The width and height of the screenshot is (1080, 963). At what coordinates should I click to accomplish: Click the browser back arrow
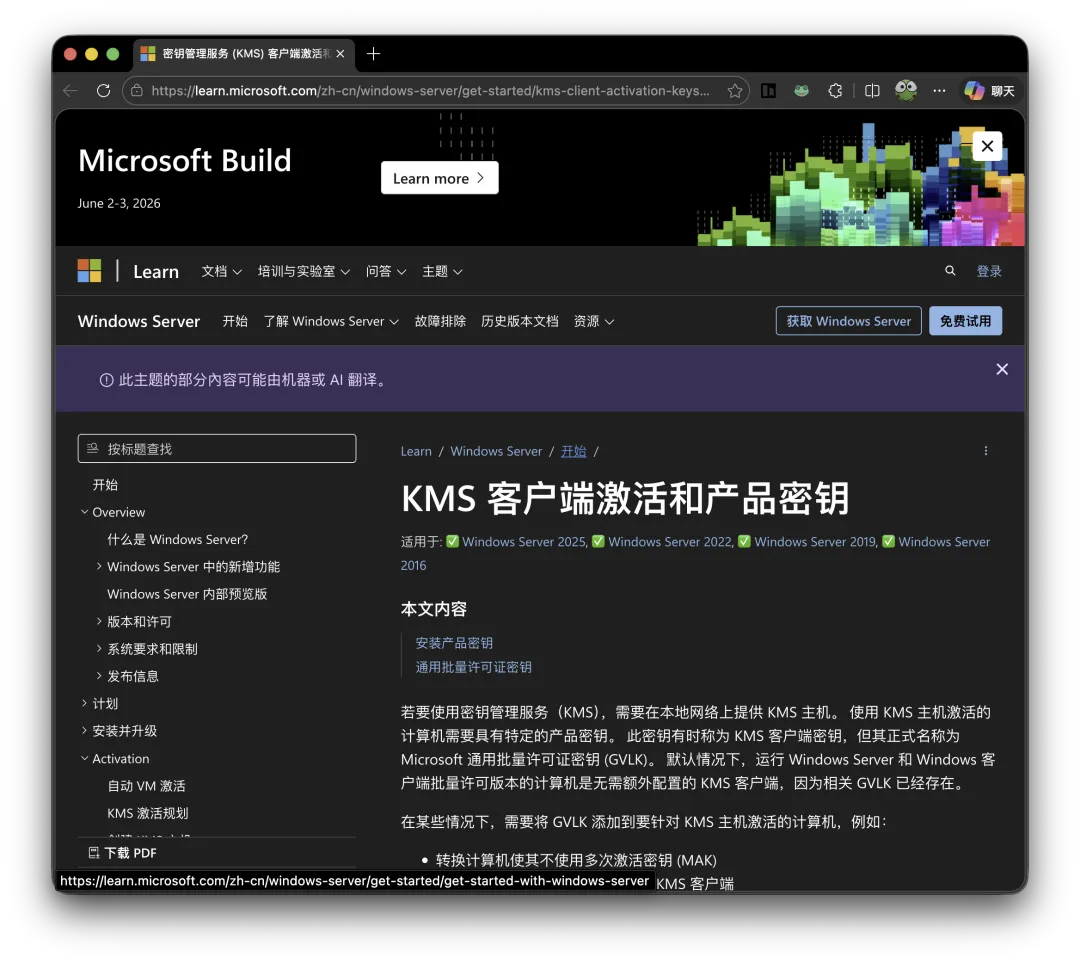(70, 90)
